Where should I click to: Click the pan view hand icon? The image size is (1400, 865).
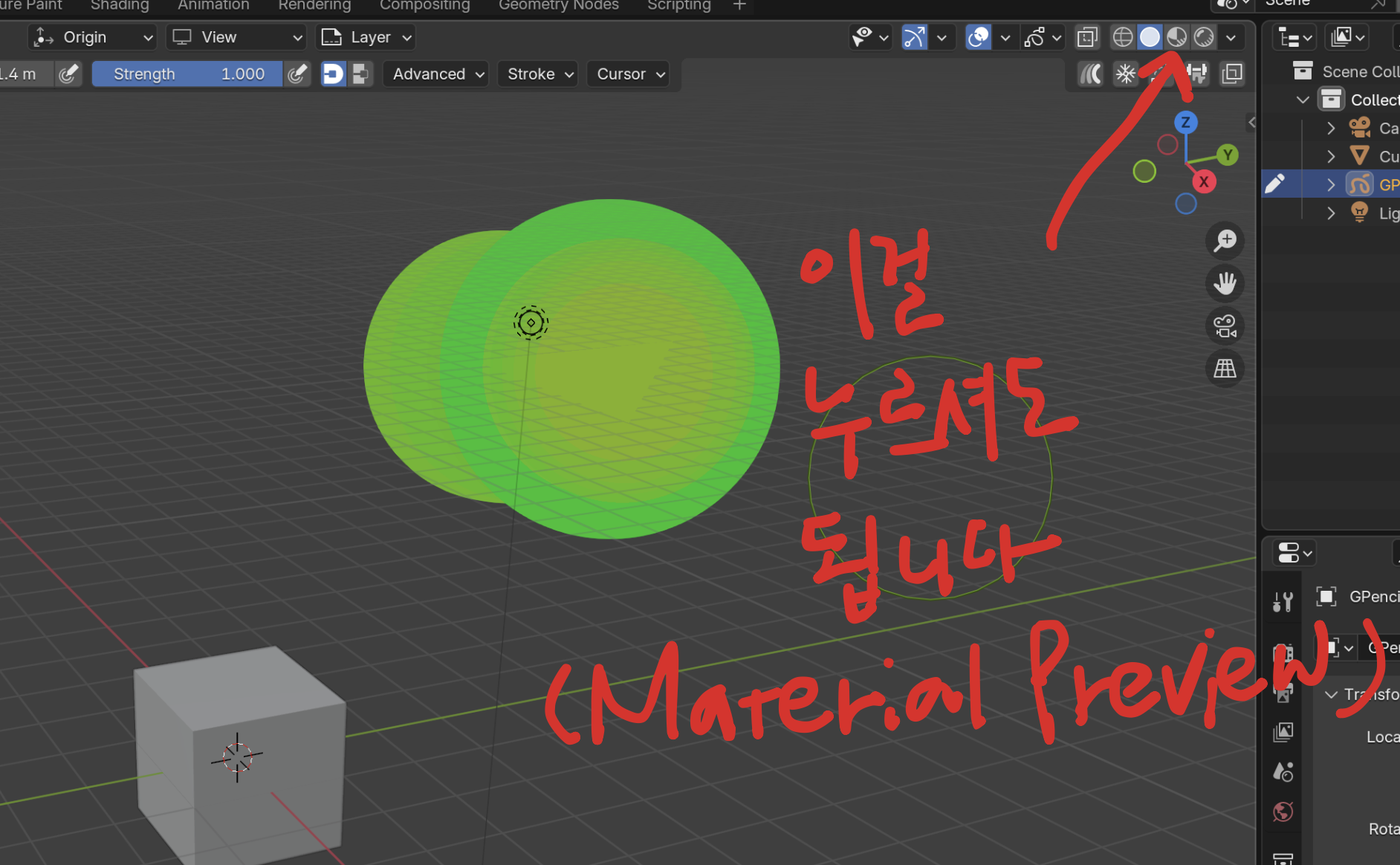1225,283
